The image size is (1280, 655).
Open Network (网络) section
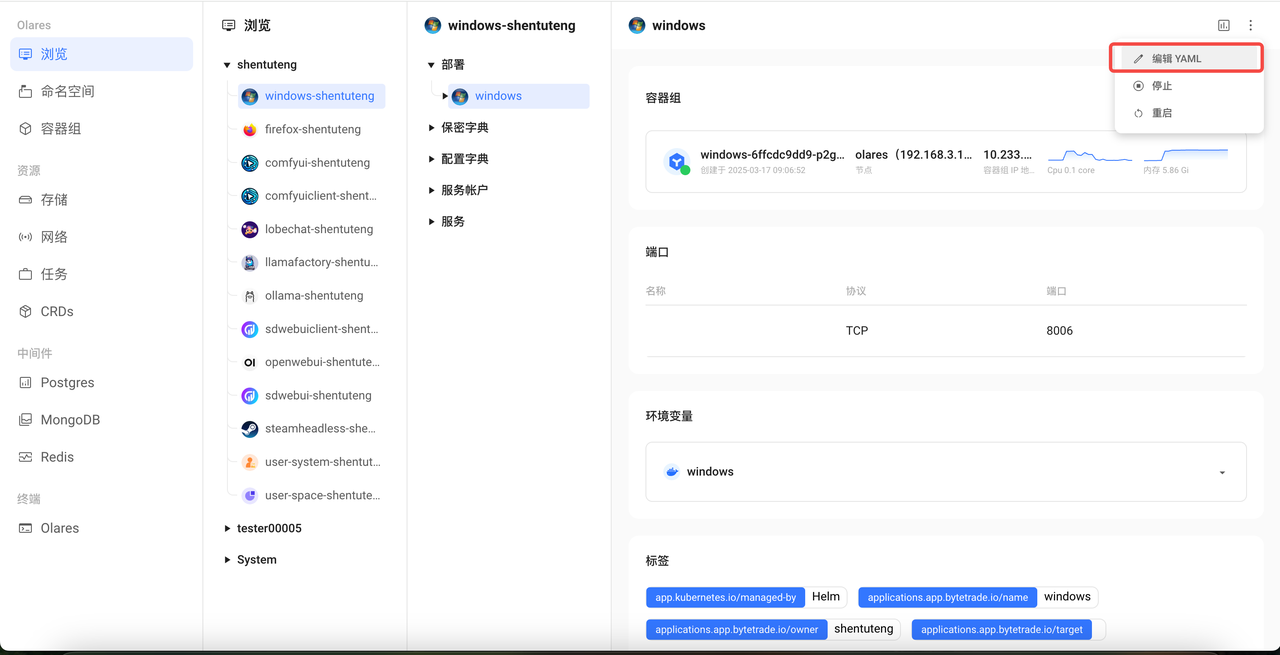pos(101,237)
